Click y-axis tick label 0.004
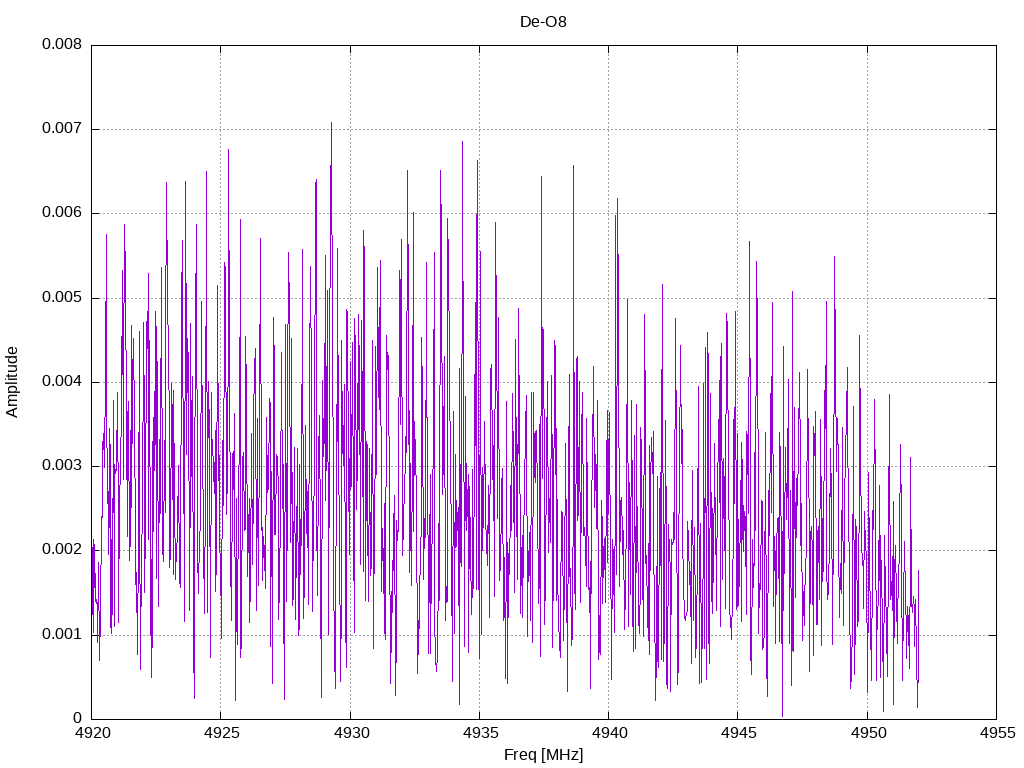 (x=62, y=382)
